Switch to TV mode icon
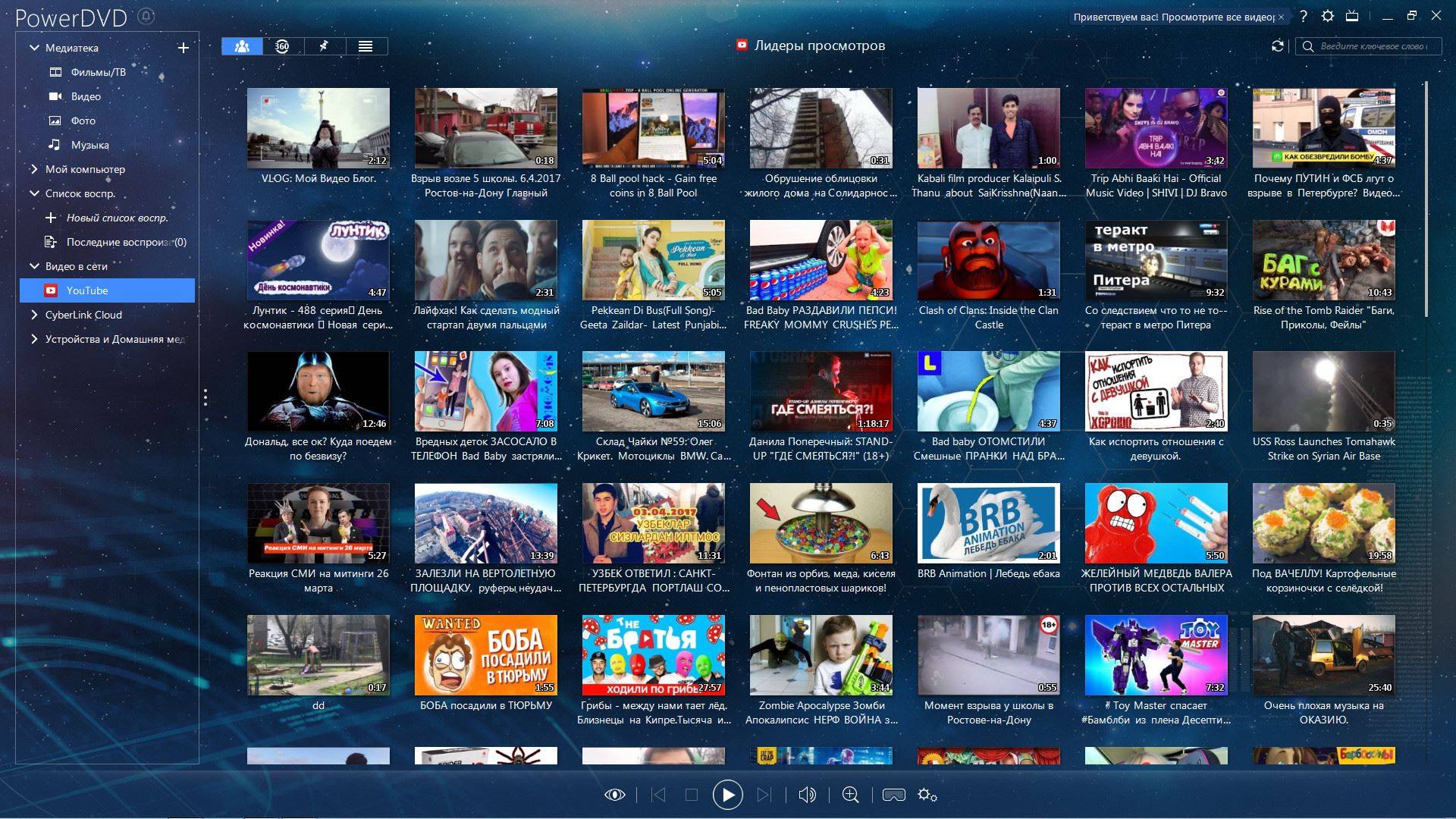 (1351, 16)
